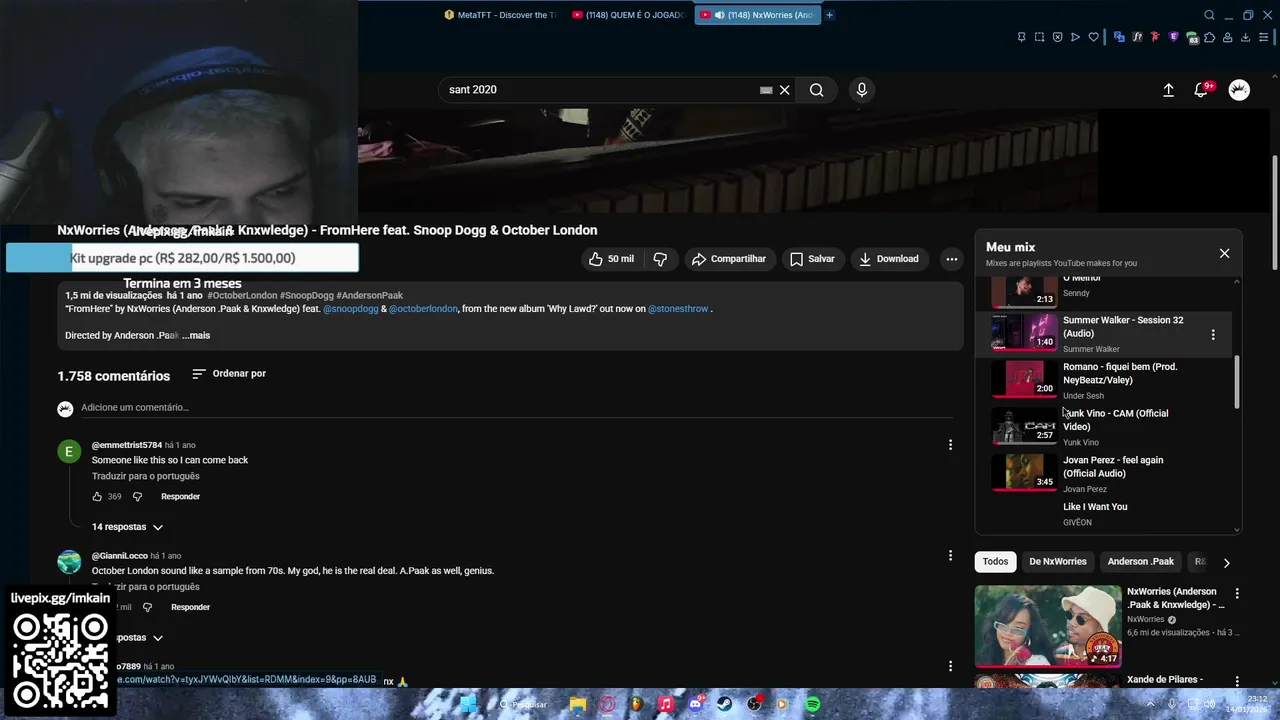Click the like button with 50 mil
The width and height of the screenshot is (1280, 720).
coord(611,259)
